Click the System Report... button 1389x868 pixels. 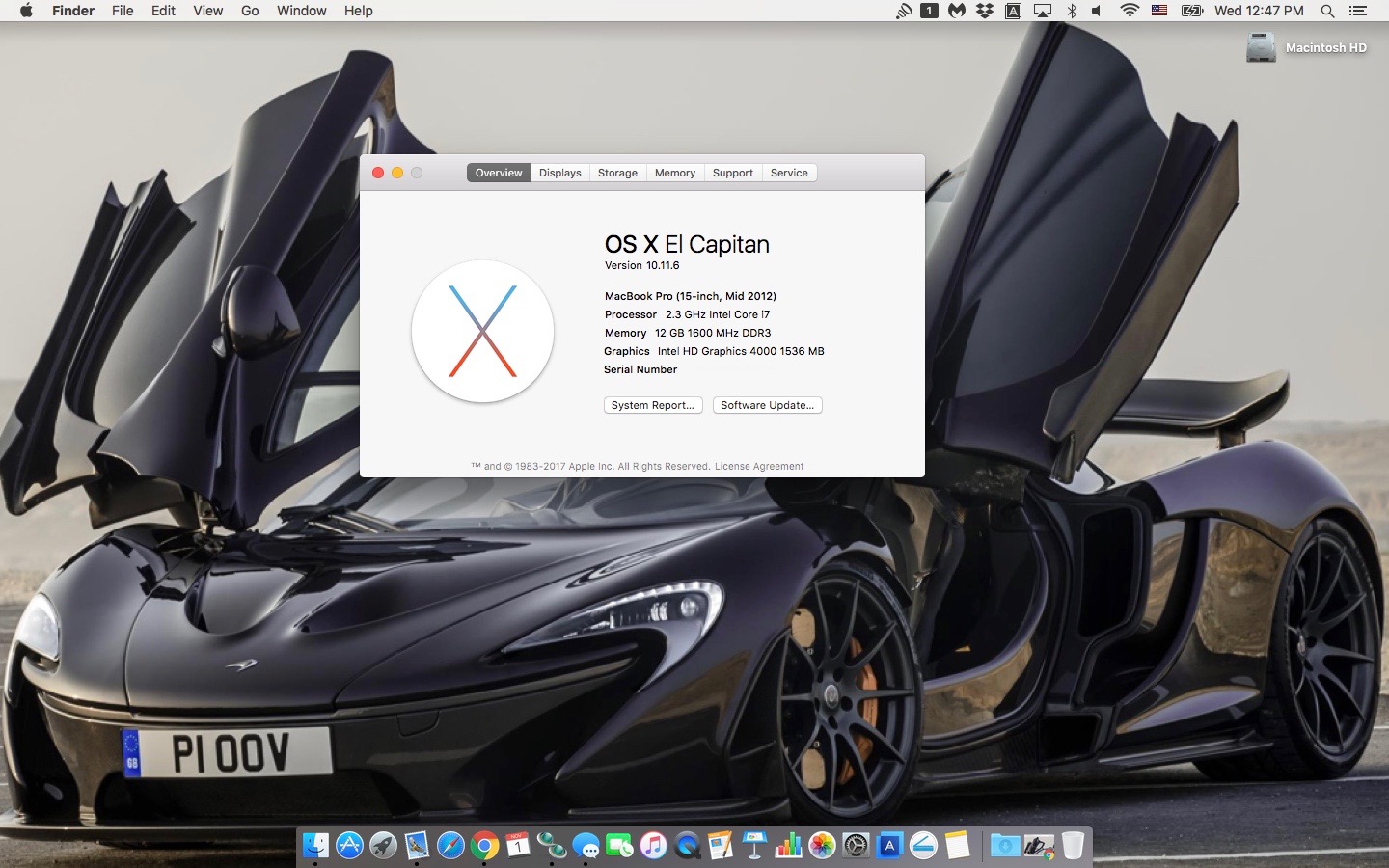coord(653,405)
